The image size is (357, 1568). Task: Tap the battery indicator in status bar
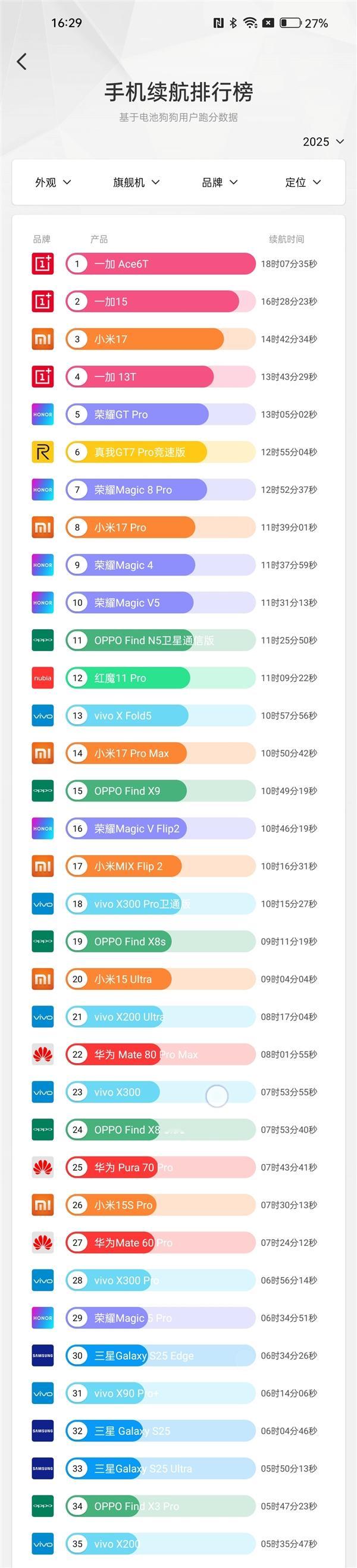tap(290, 23)
